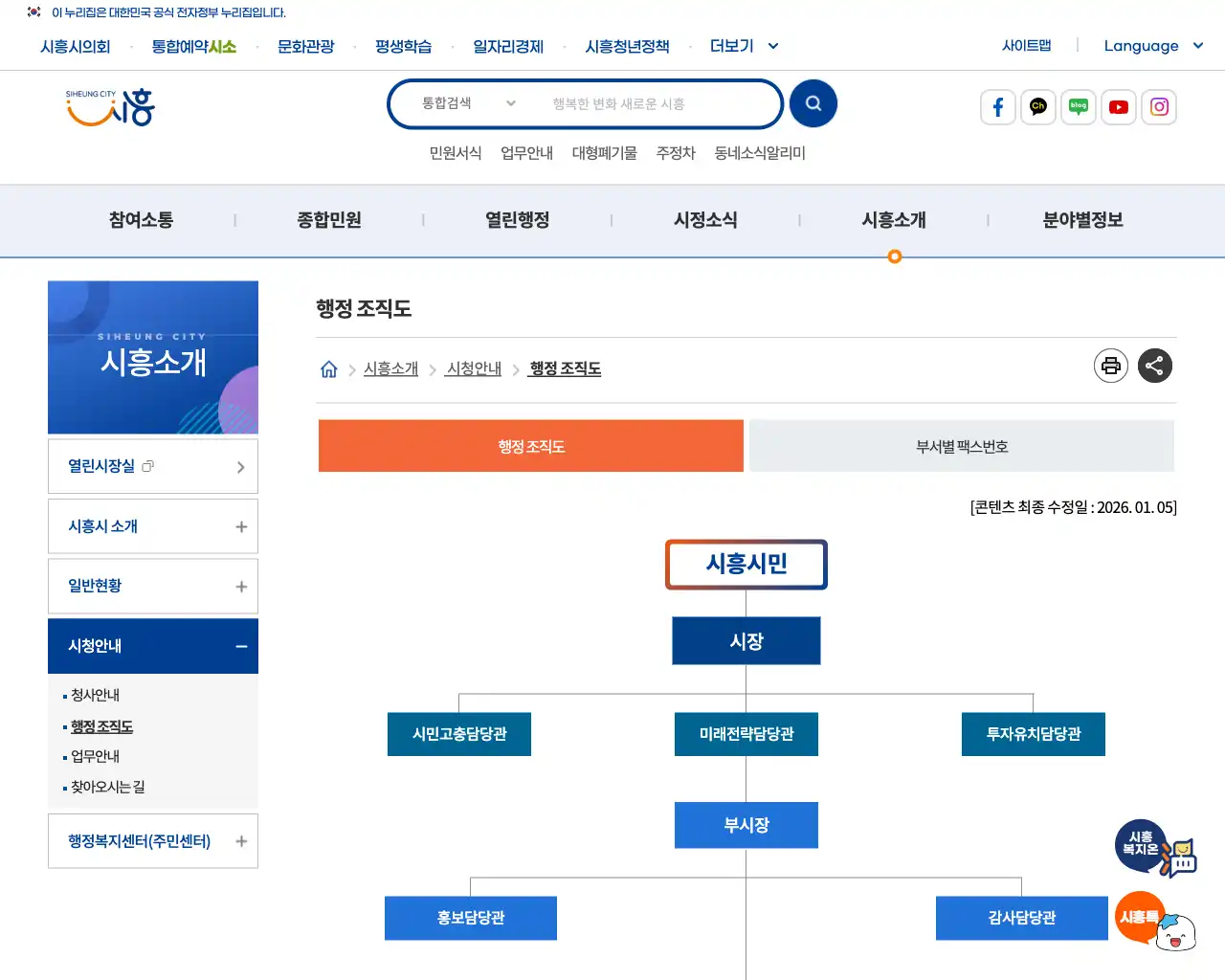Click 행정 조직도 breadcrumb link
Screen dimensions: 1225x980
coord(566,368)
